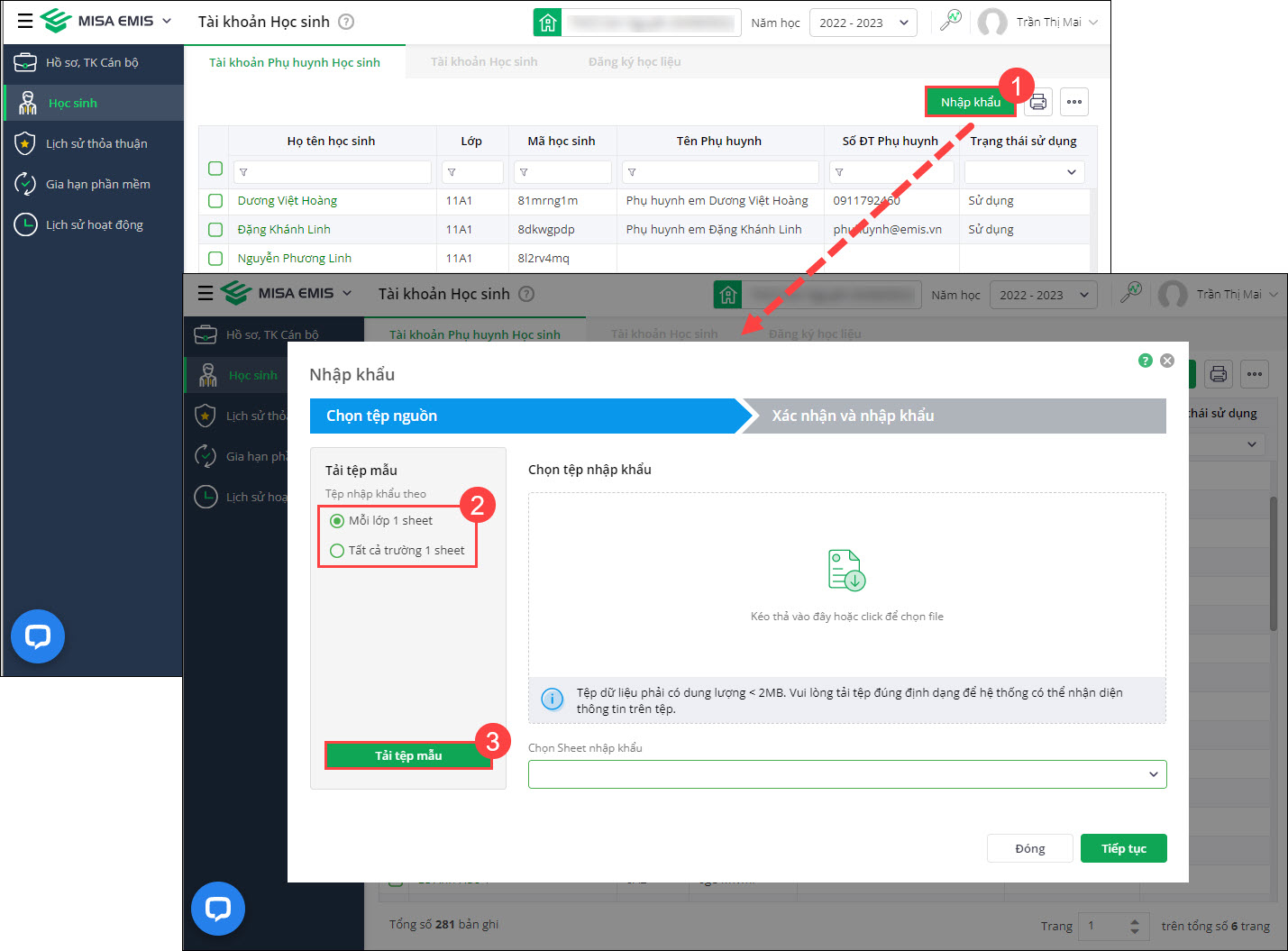Click the Gia hạn phần mềm refresh icon, back window
Image resolution: width=1288 pixels, height=951 pixels.
(x=25, y=184)
